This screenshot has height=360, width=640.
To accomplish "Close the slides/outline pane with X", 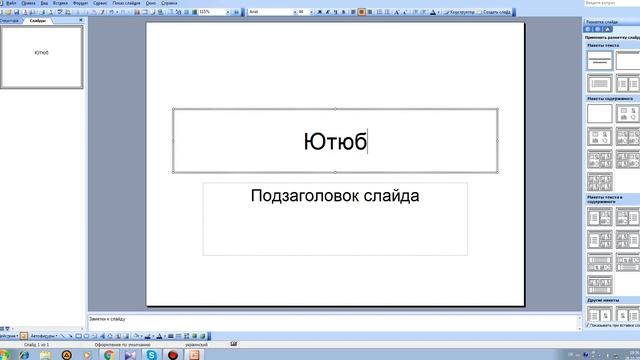I will coord(81,20).
